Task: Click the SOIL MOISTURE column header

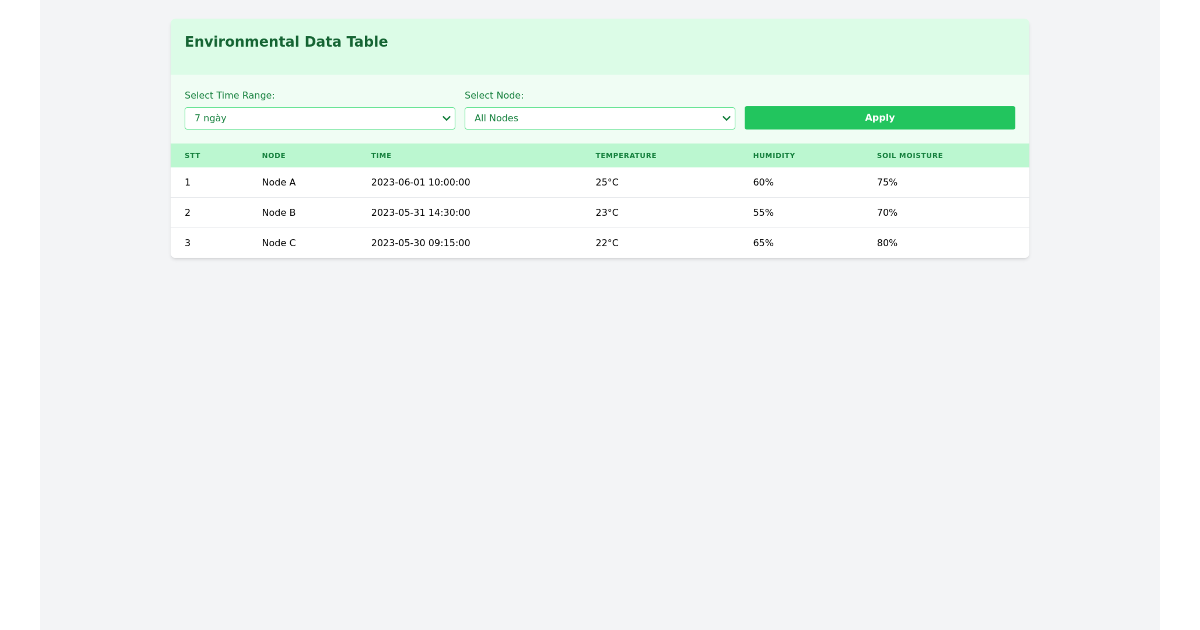Action: tap(908, 155)
